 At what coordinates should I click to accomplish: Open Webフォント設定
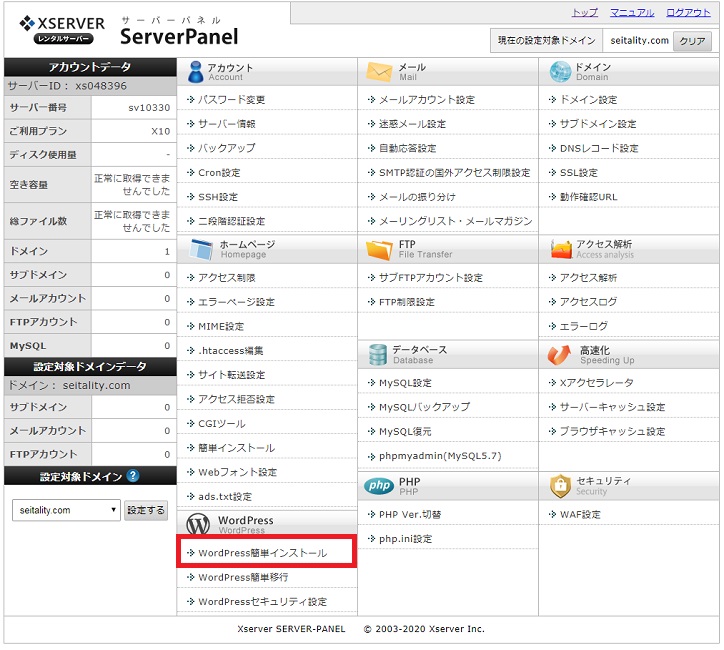click(x=237, y=472)
